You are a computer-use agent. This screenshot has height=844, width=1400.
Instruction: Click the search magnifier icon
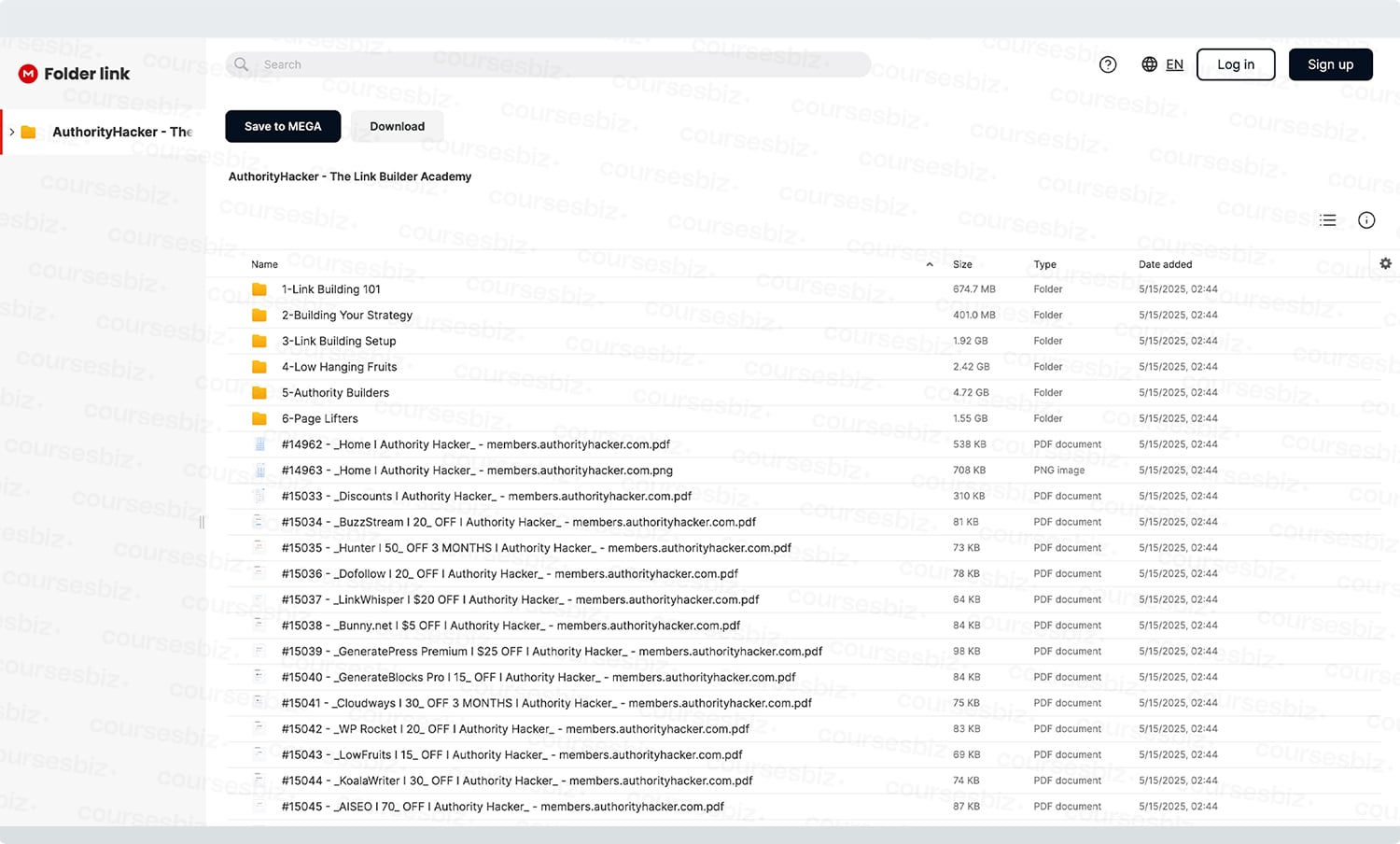point(241,64)
